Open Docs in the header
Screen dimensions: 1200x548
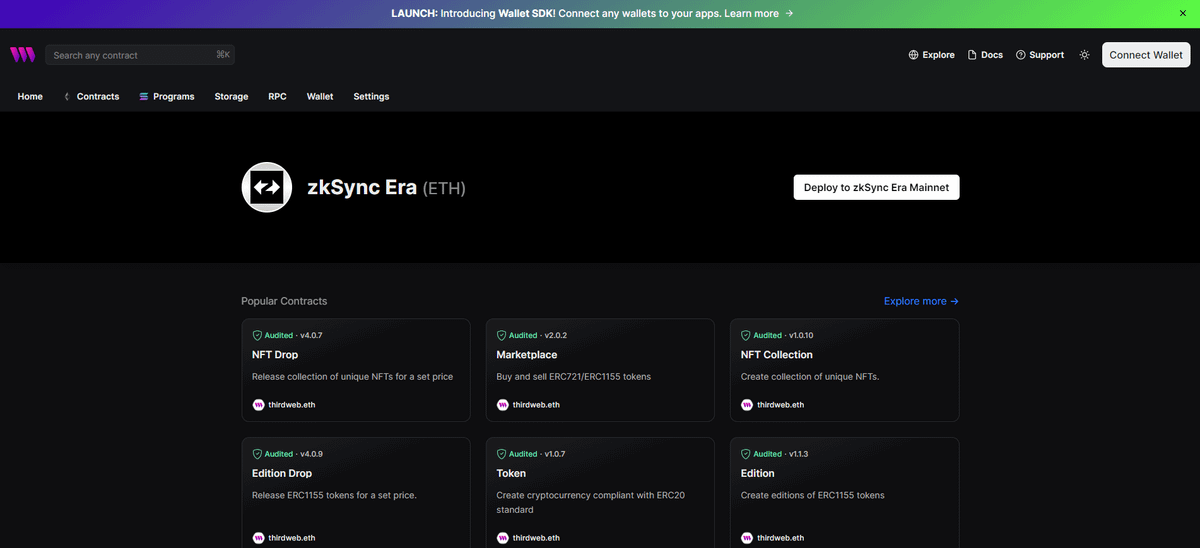click(x=985, y=55)
